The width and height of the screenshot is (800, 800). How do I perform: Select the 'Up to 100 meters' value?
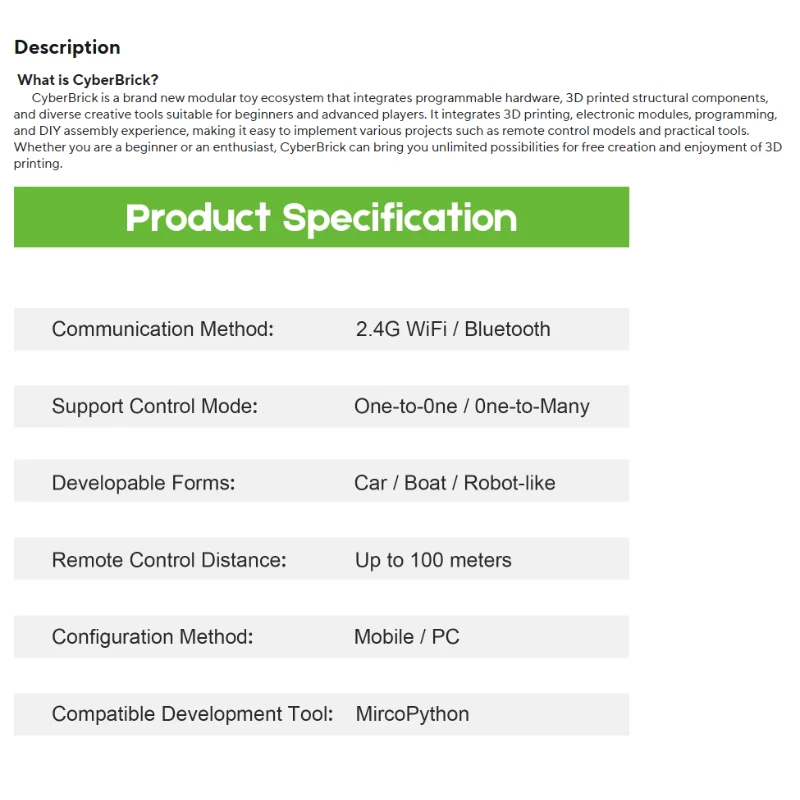(x=433, y=560)
